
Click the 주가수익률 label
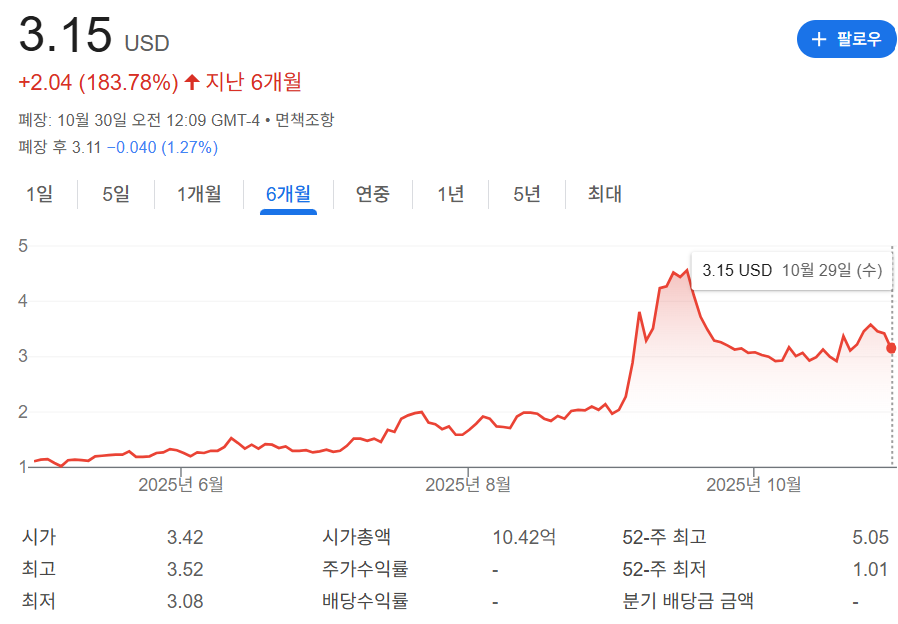coord(365,569)
